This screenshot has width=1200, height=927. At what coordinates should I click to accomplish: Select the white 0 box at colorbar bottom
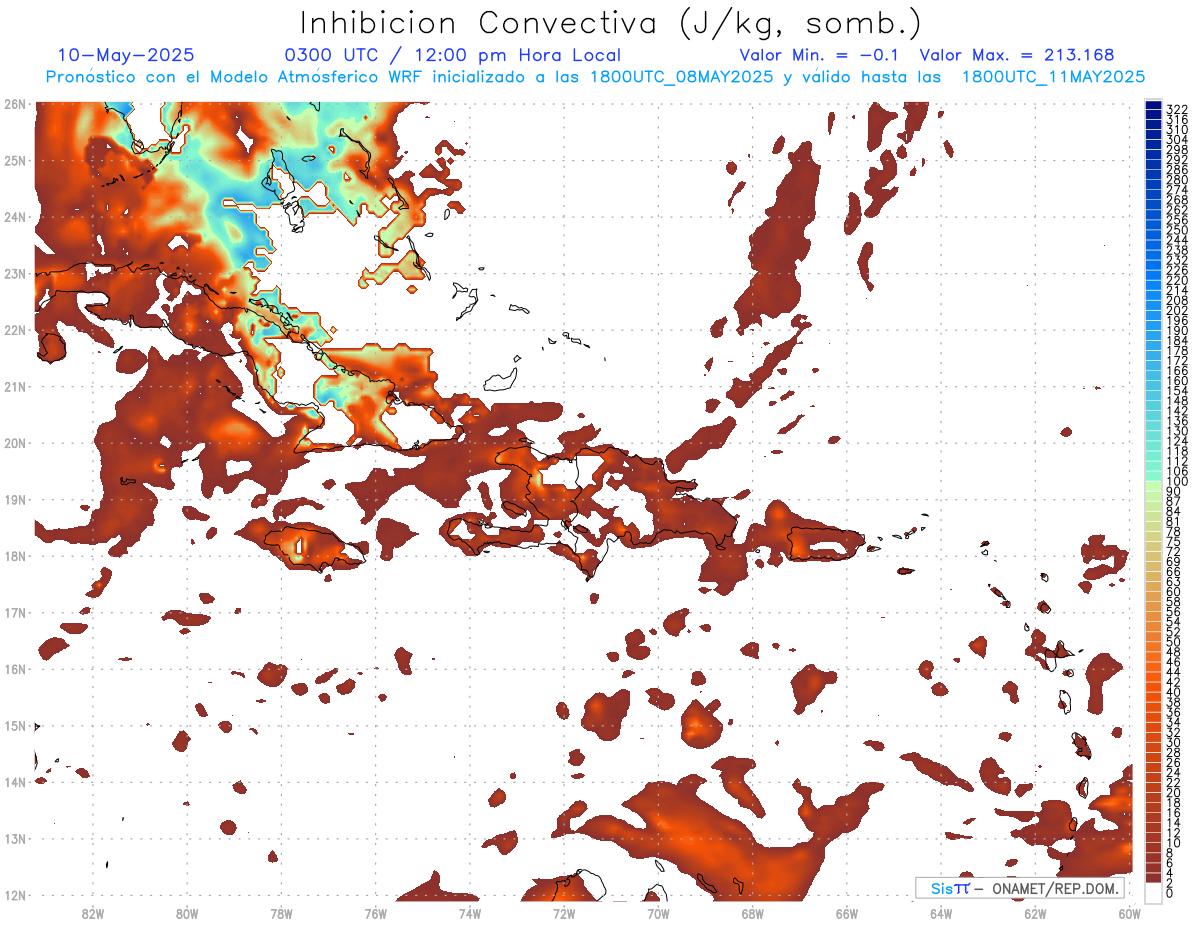click(x=1154, y=891)
